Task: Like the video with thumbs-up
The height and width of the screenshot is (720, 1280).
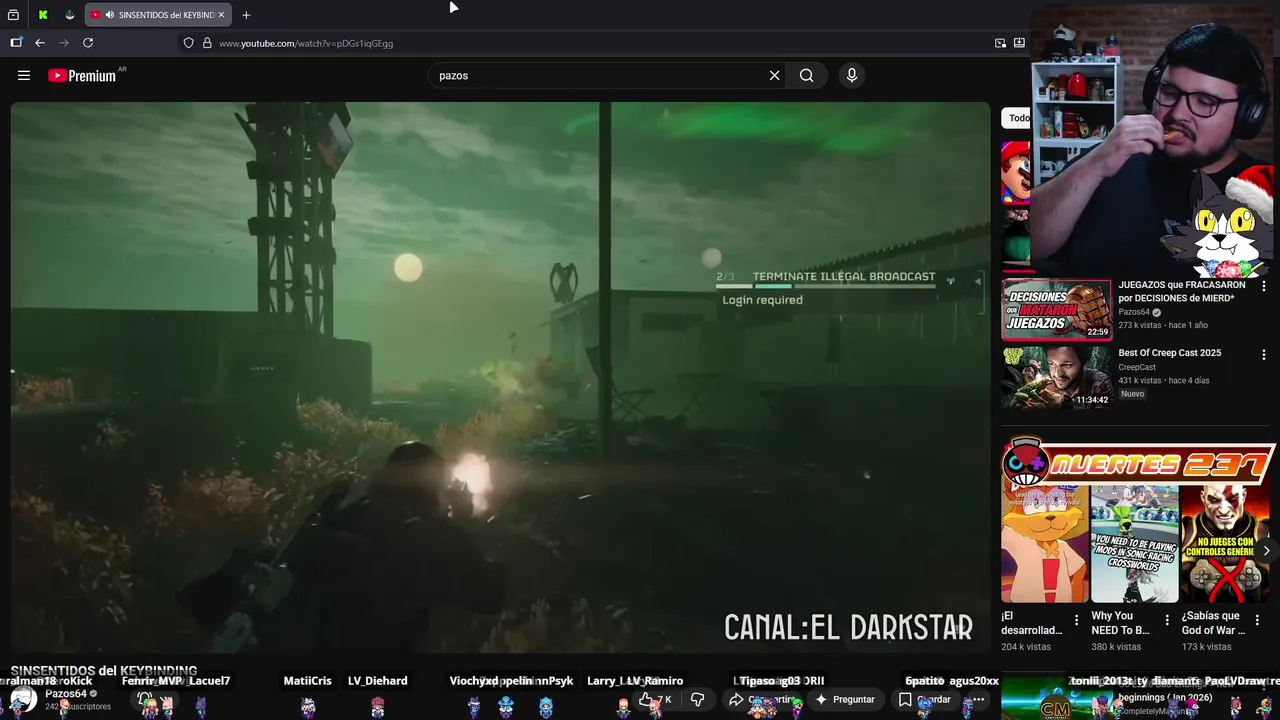Action: [656, 699]
